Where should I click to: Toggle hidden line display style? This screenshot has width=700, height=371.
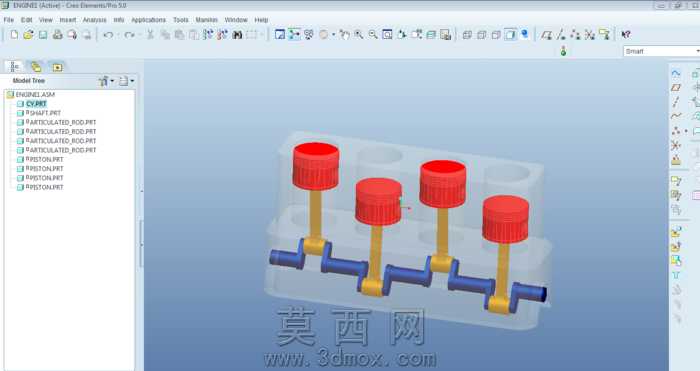tap(481, 34)
